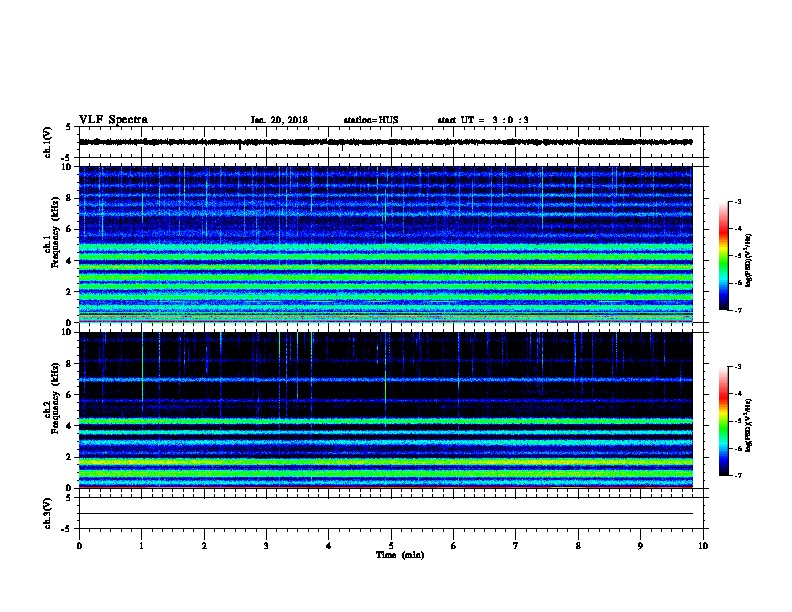Click the ch.1 color scale units label
This screenshot has height=612, width=792.
[749, 260]
